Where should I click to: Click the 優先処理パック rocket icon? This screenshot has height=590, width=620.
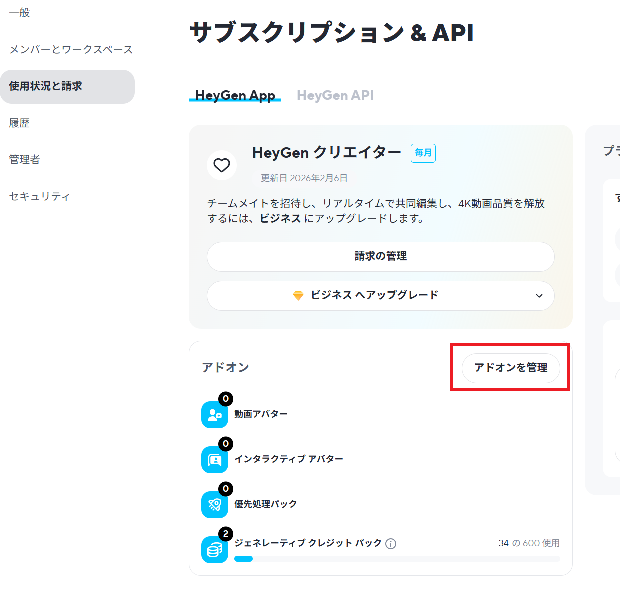215,504
